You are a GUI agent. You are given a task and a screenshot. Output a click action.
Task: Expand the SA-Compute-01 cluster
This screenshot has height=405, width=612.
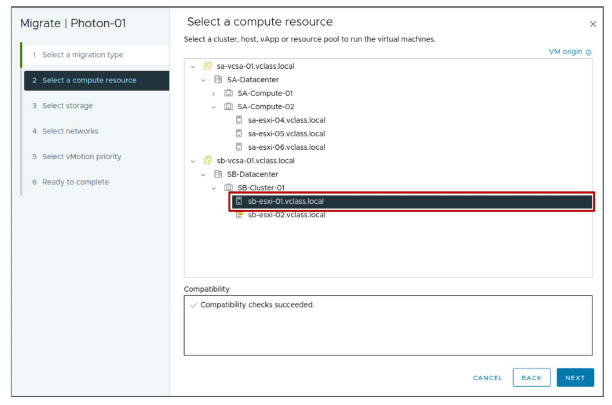click(213, 94)
